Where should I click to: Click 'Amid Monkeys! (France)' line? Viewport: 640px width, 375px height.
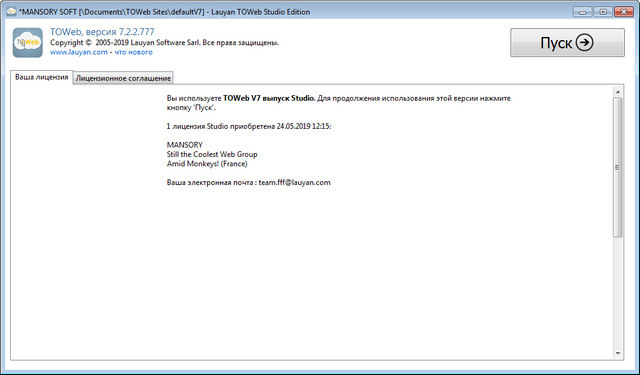click(x=207, y=164)
